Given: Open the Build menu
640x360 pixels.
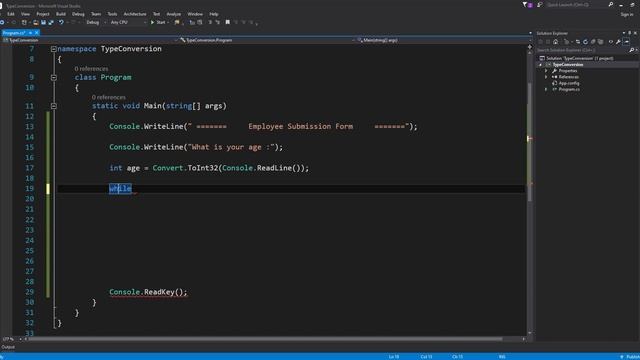Looking at the screenshot, I should click(61, 14).
